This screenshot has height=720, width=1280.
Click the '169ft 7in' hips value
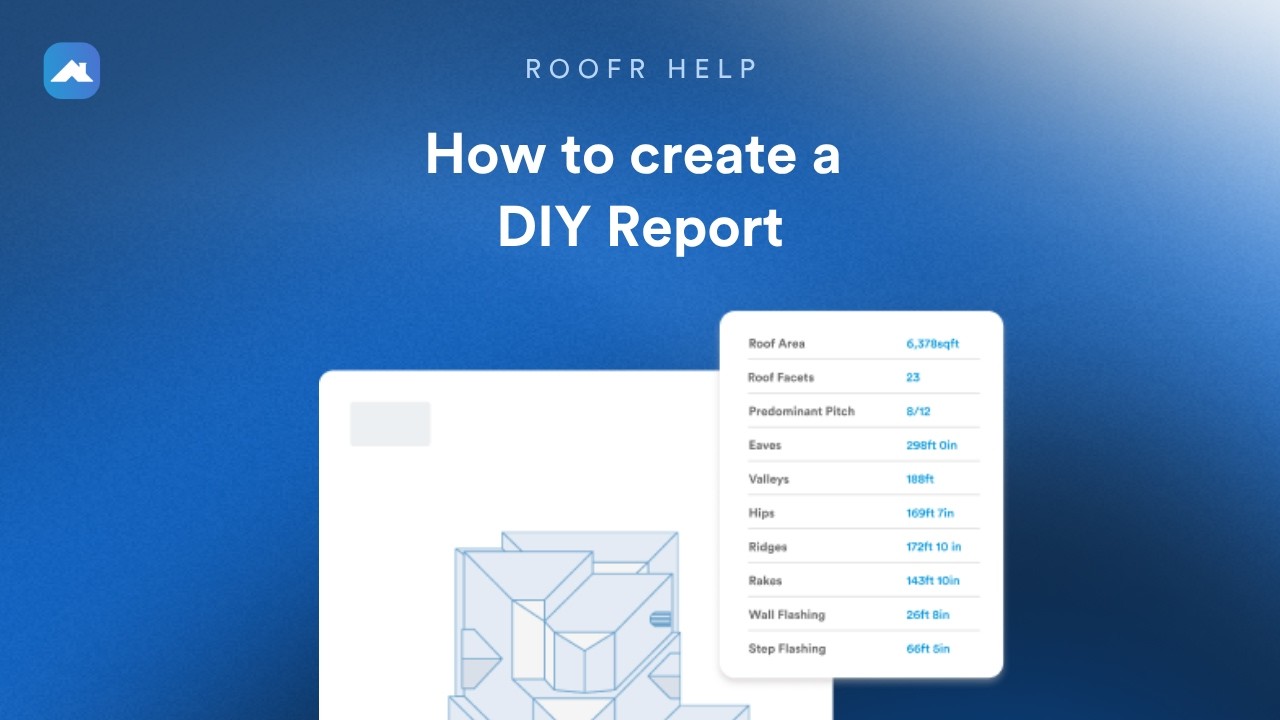click(x=930, y=513)
